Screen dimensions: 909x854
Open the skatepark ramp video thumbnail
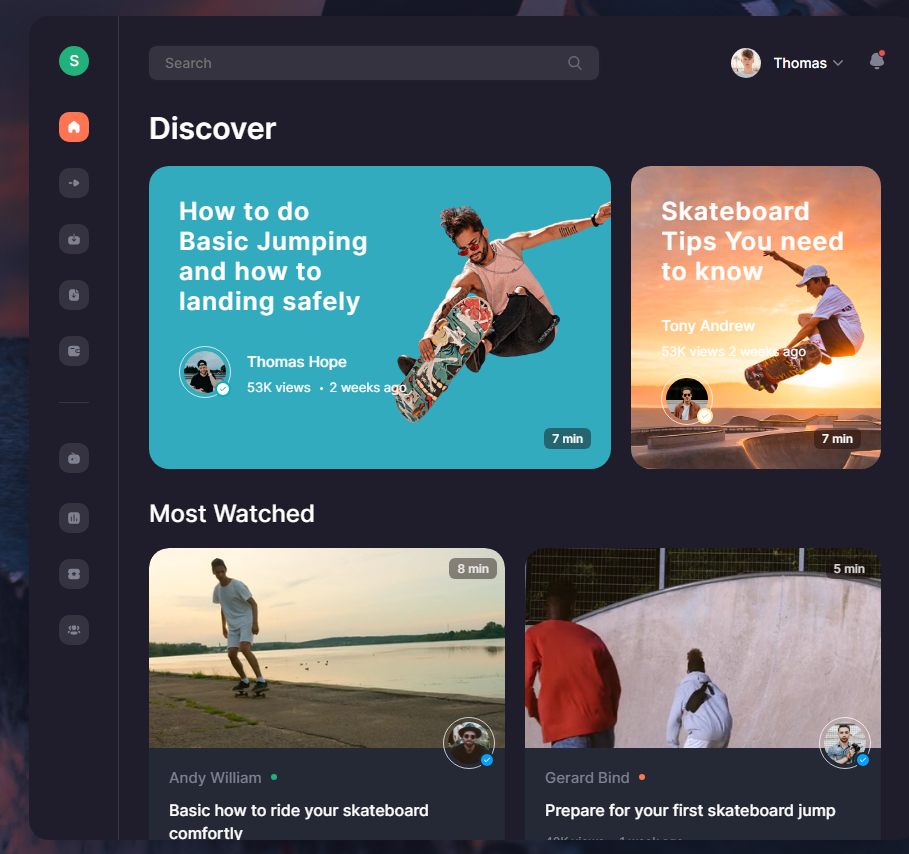703,648
